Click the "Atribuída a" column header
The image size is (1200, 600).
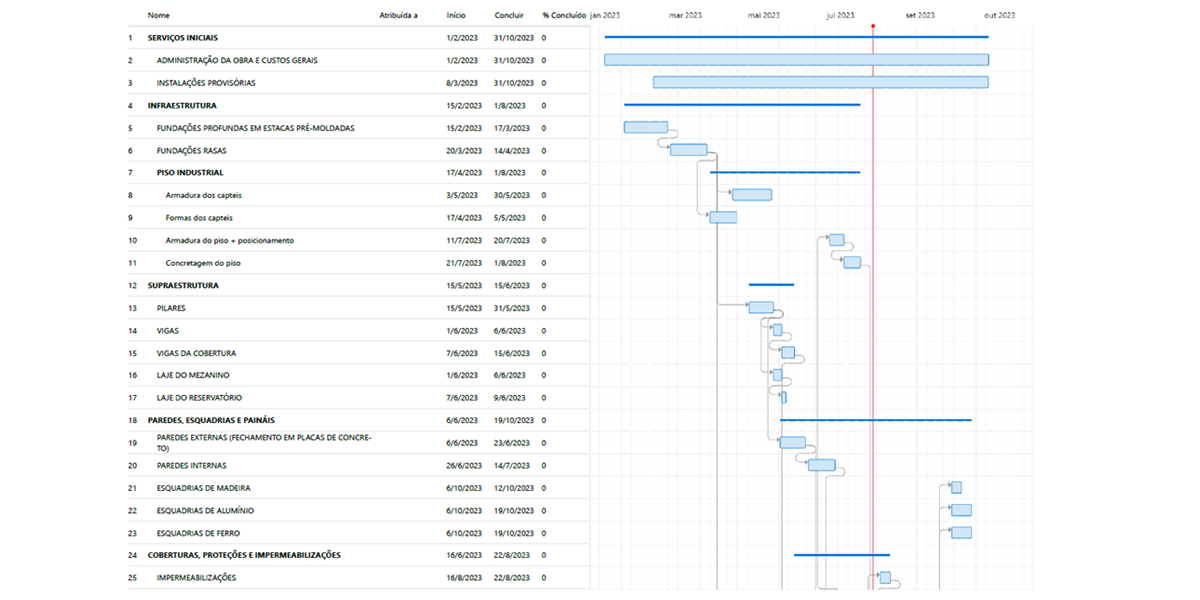[398, 15]
